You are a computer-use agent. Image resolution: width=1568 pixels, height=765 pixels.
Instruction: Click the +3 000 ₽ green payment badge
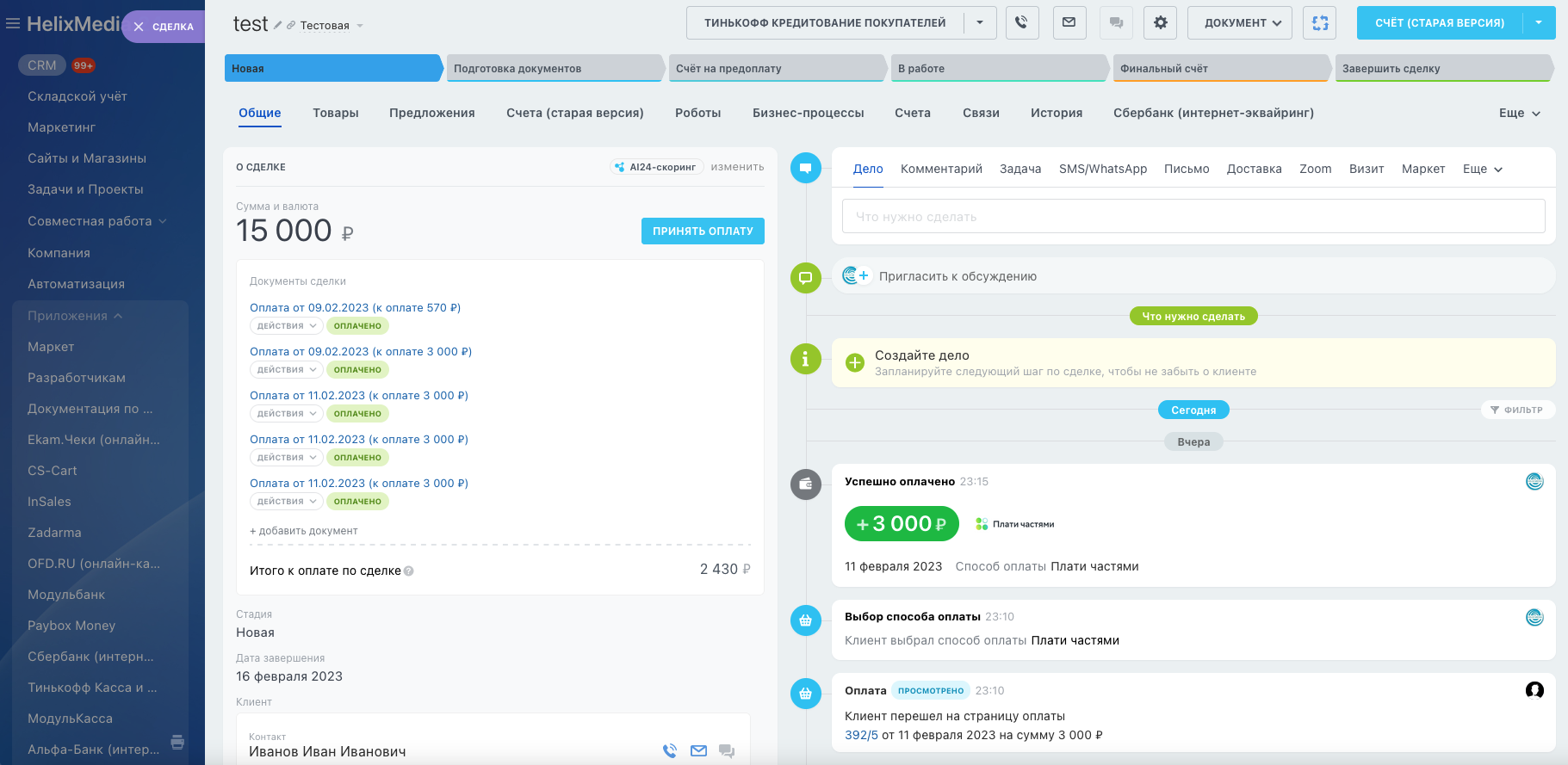point(902,523)
